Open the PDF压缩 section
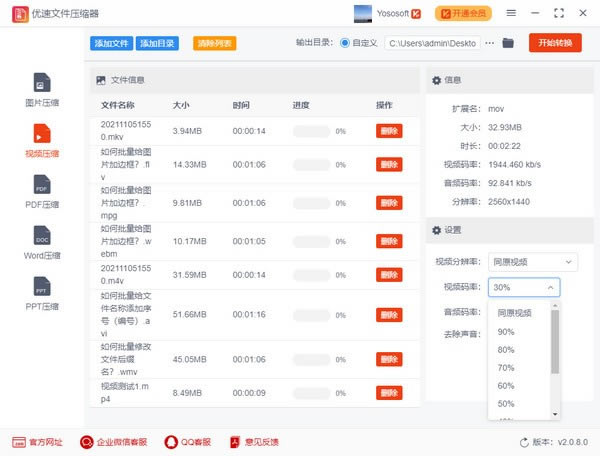The width and height of the screenshot is (600, 456). click(x=42, y=192)
